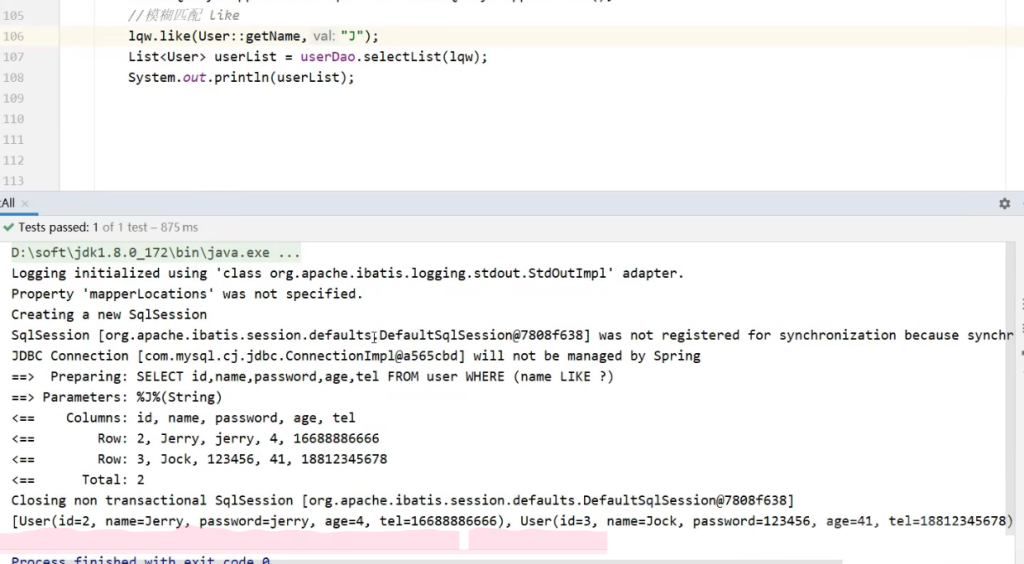Click line number 108 in gutter
This screenshot has height=564, width=1024.
coord(14,78)
